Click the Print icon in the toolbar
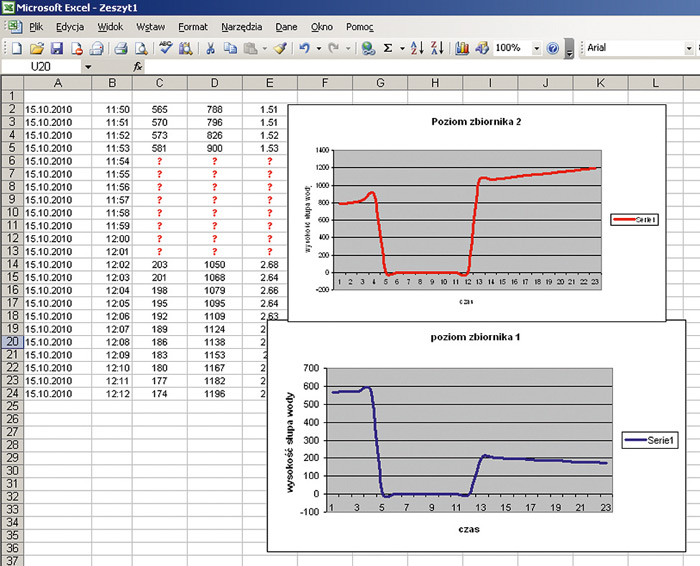700x566 pixels. tap(120, 47)
